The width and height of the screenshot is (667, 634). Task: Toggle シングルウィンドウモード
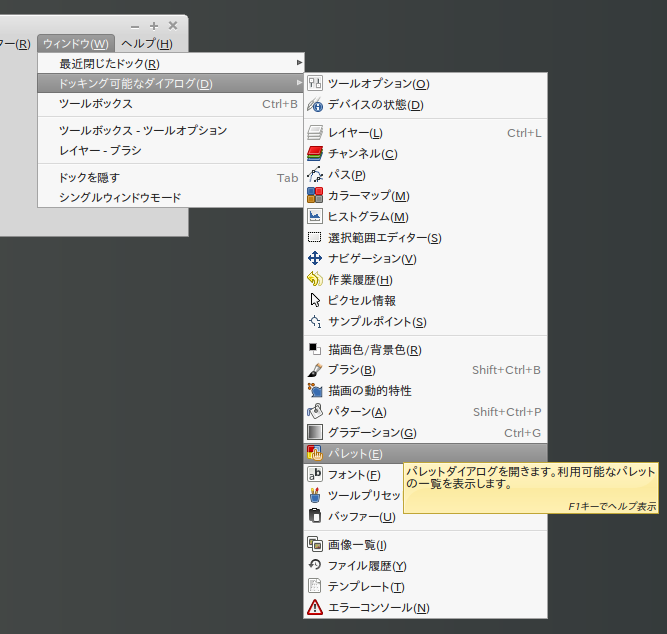point(171,197)
